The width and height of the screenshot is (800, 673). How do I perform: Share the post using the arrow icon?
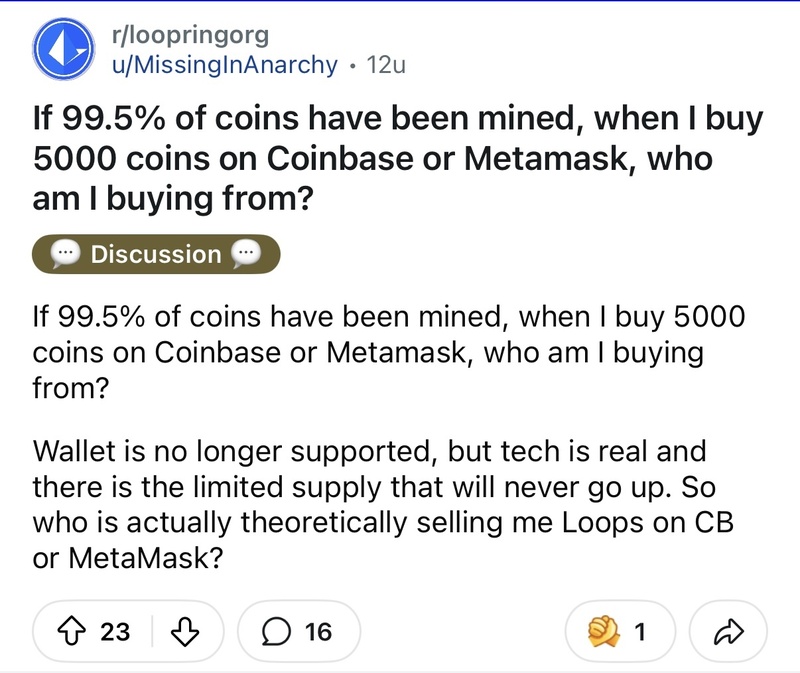tap(728, 632)
